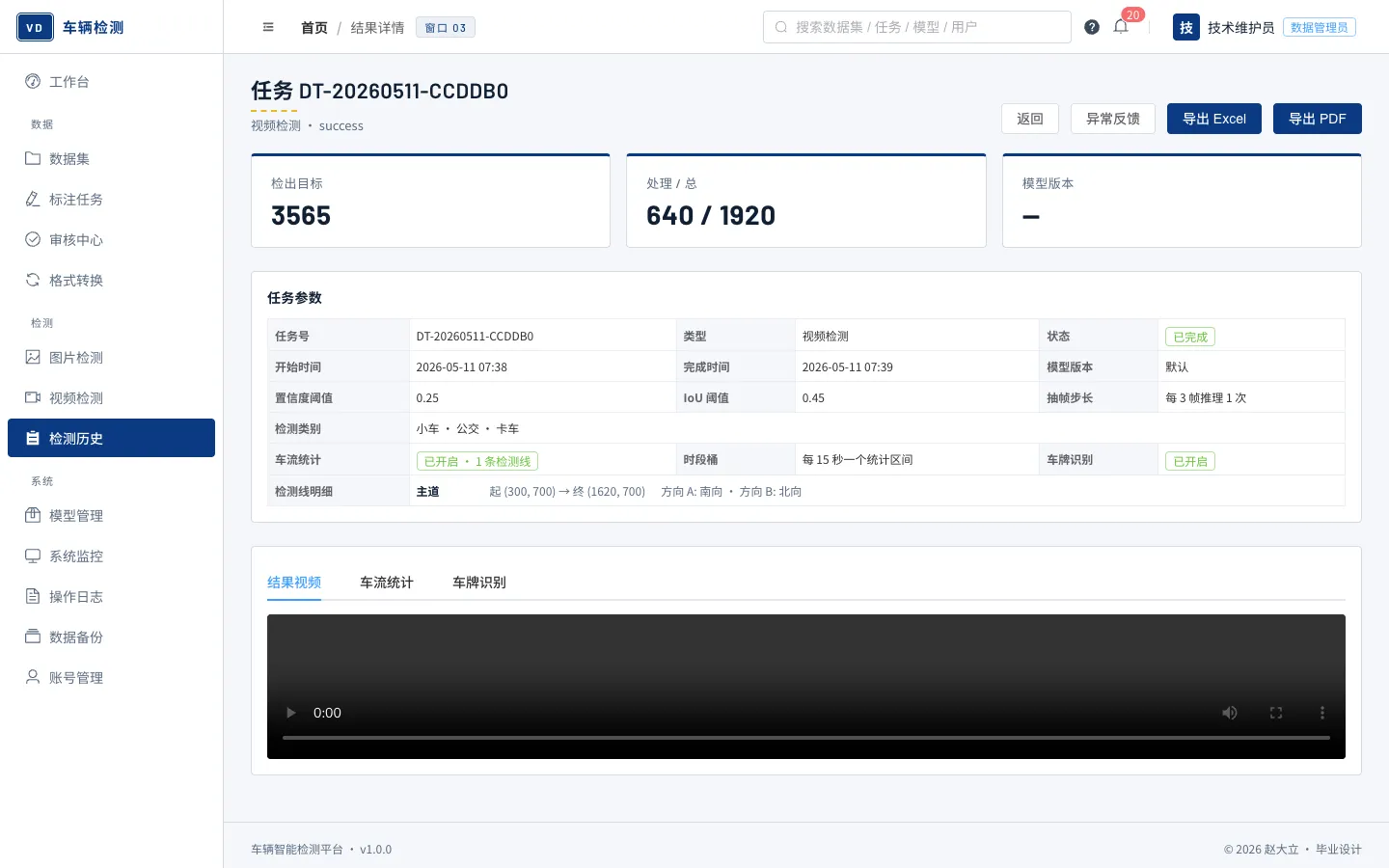Click the processed value 640 / 1920
Viewport: 1389px width, 868px height.
(711, 216)
